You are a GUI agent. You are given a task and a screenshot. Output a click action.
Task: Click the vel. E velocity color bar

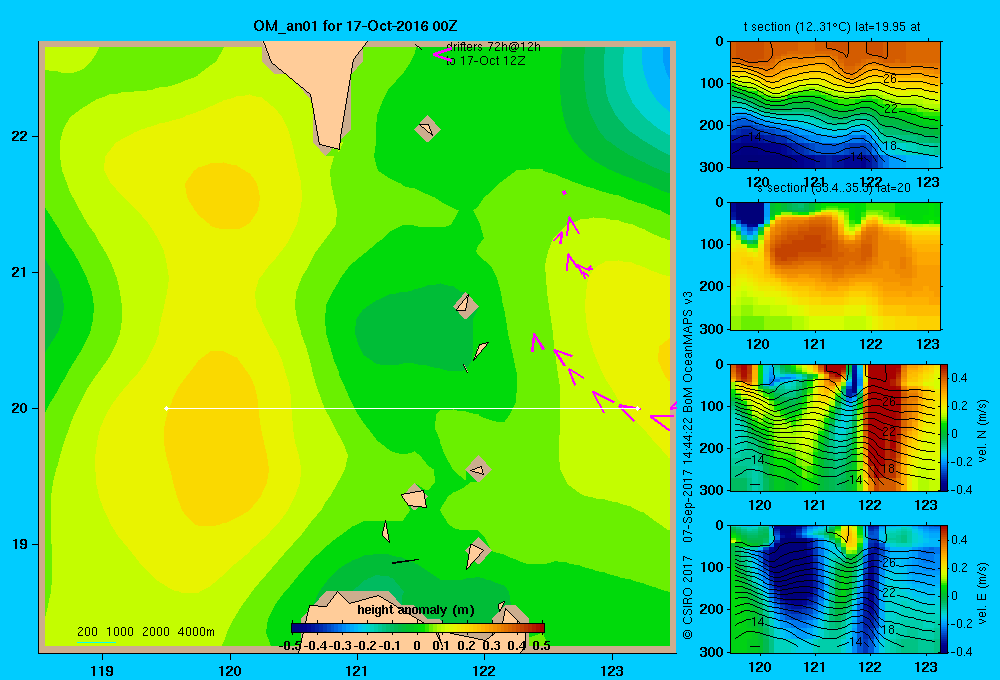click(944, 589)
